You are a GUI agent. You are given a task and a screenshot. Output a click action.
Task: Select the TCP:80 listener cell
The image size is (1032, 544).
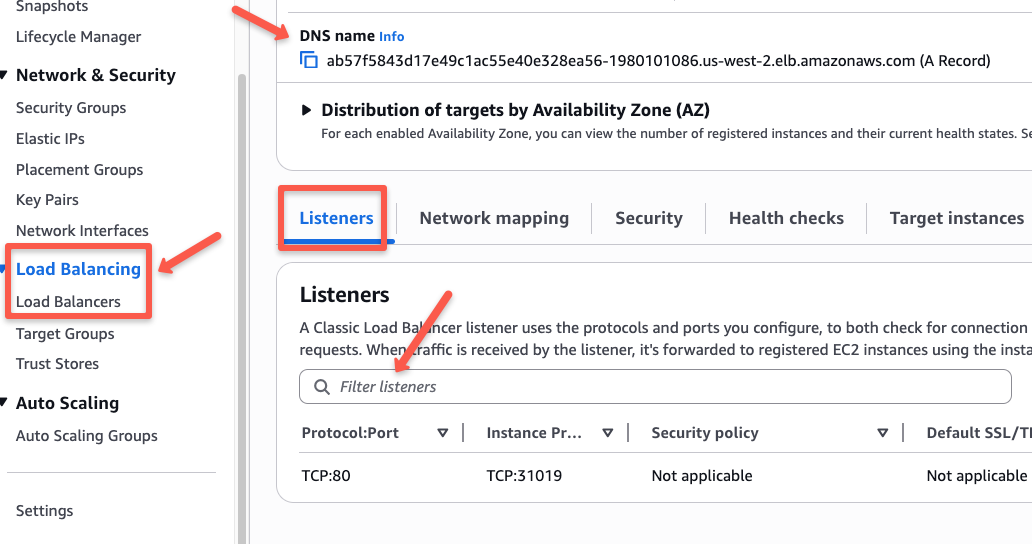[x=326, y=476]
